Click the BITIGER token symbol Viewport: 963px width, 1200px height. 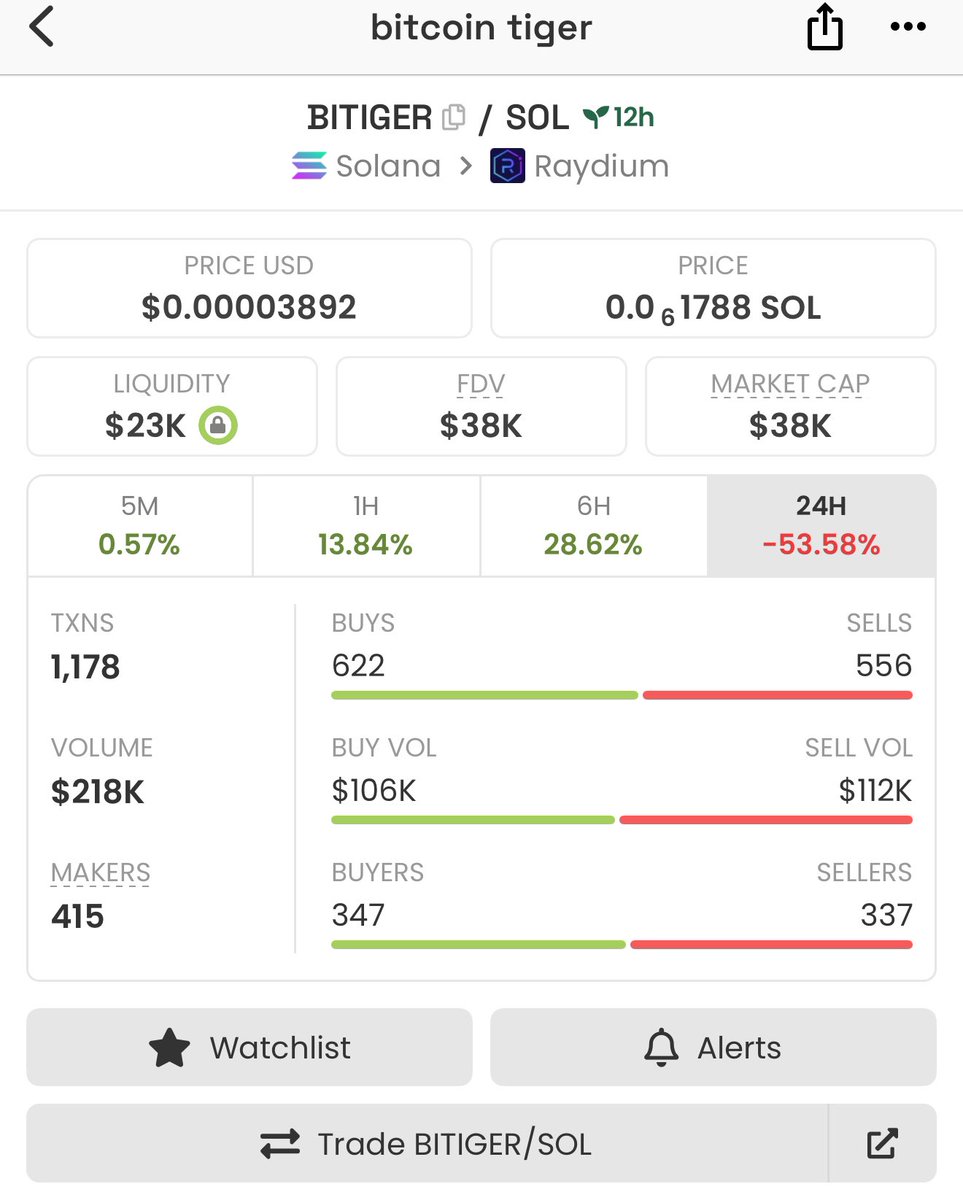(x=369, y=118)
